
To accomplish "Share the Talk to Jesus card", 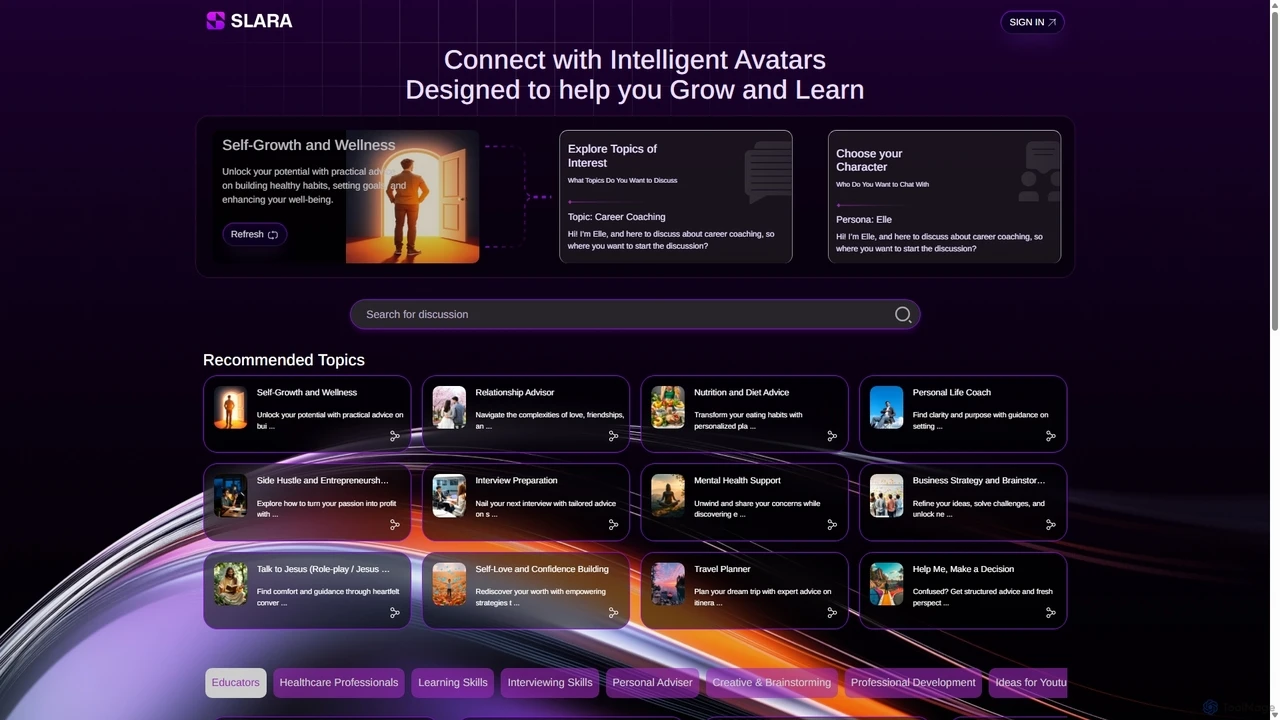I will click(395, 613).
